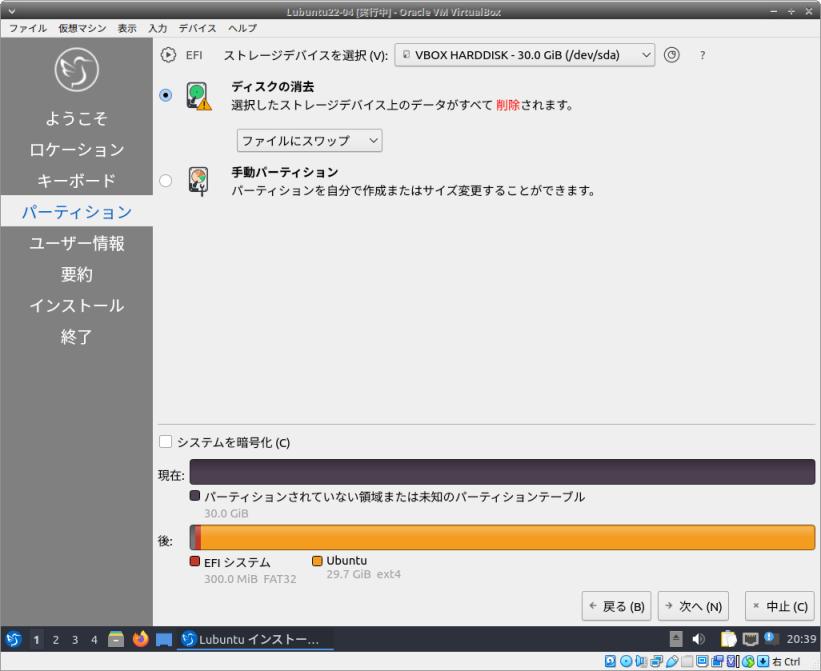
Task: Click VirtualBox display status icon
Action: coord(703,661)
